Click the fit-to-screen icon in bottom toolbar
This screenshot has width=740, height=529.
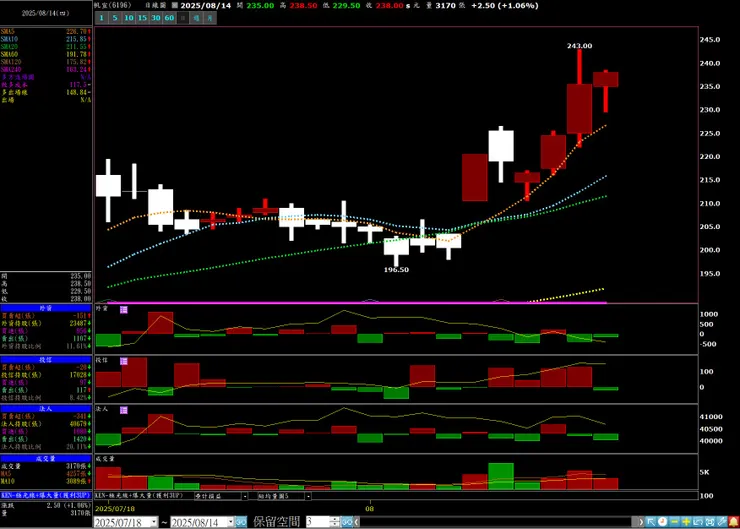(710, 522)
